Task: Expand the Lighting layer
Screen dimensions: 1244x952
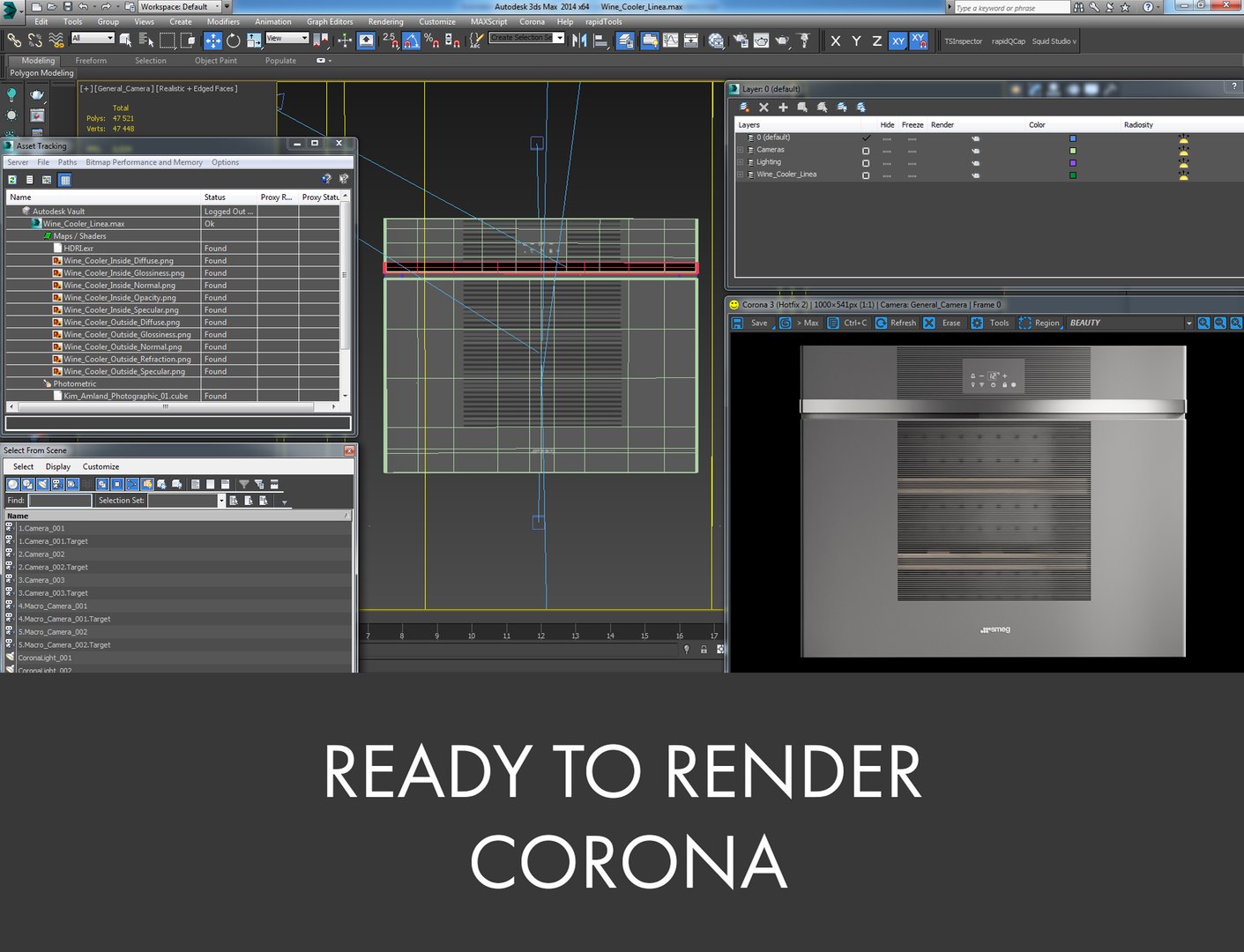Action: [741, 162]
